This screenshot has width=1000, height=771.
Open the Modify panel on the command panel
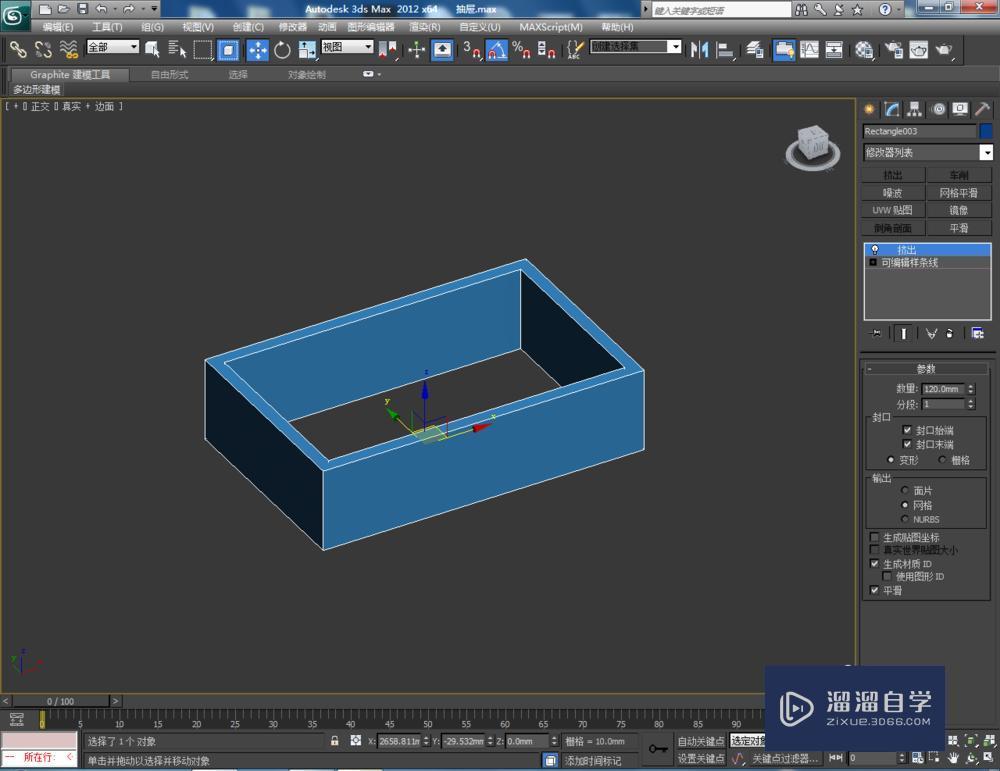[891, 110]
